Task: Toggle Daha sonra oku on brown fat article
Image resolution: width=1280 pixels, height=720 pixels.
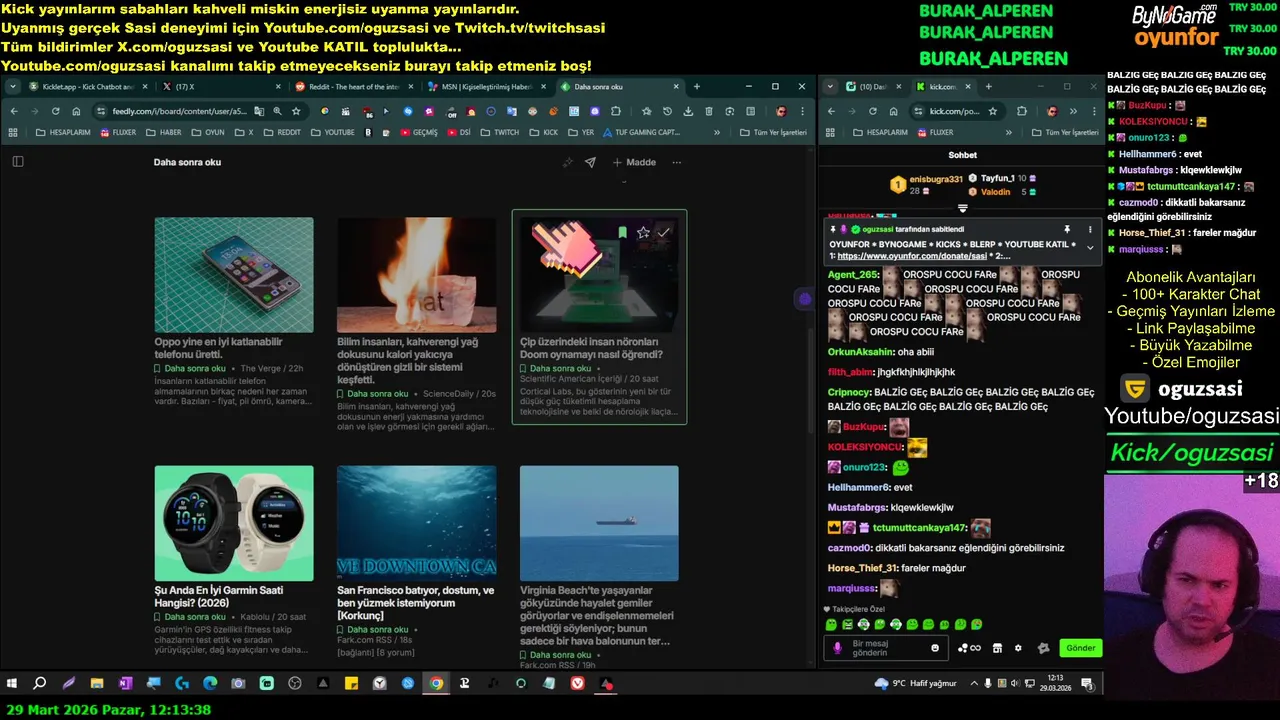Action: coord(373,394)
